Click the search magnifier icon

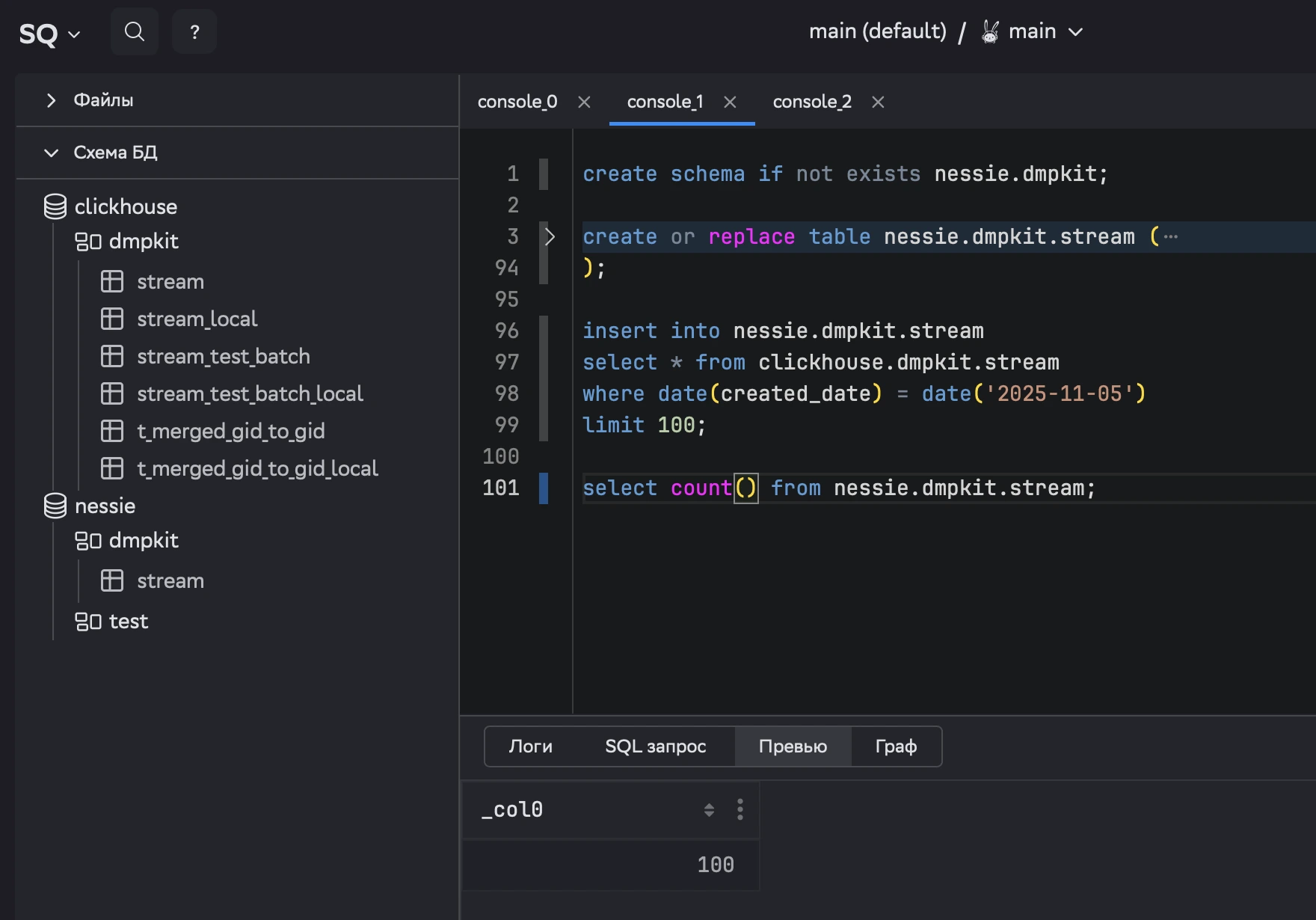(135, 31)
